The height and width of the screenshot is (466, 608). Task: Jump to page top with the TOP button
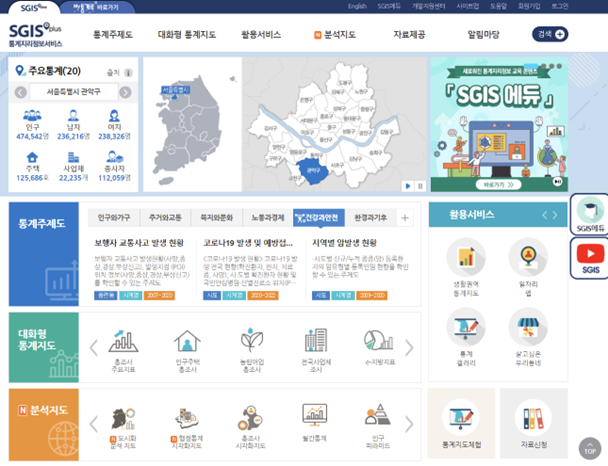pos(590,449)
